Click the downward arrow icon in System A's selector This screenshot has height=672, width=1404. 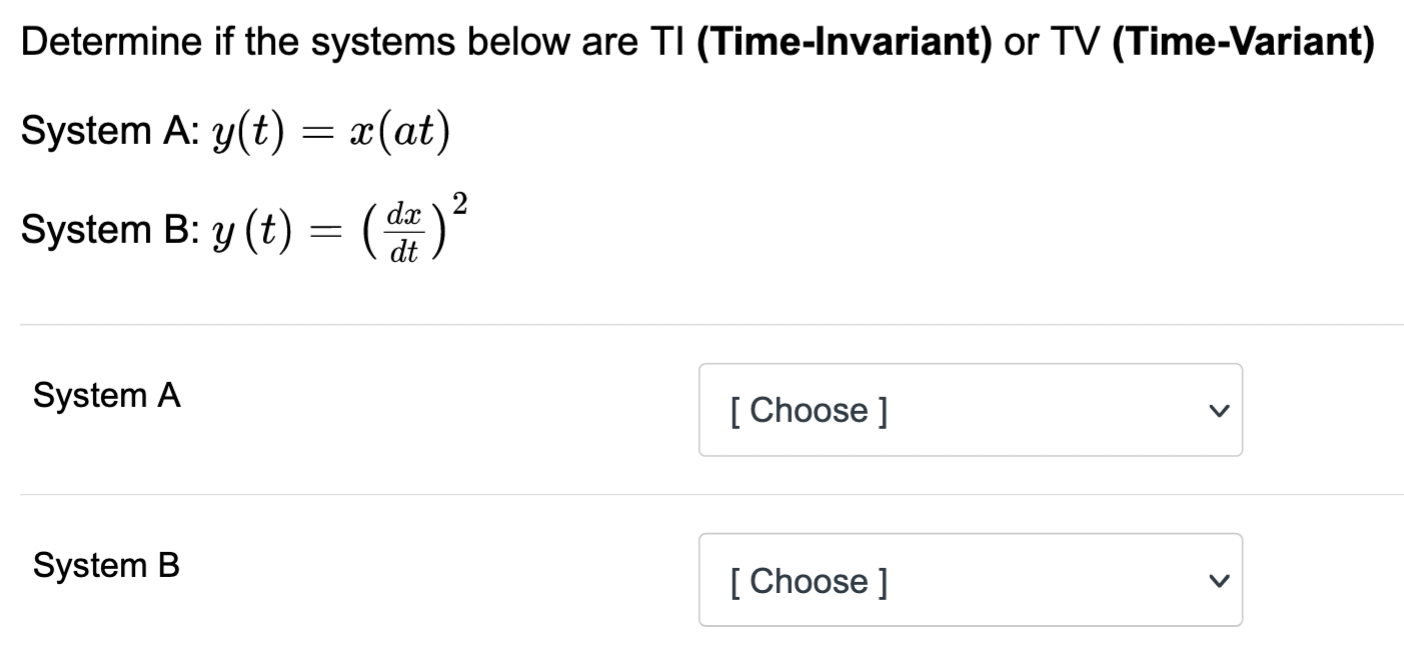click(x=1218, y=409)
